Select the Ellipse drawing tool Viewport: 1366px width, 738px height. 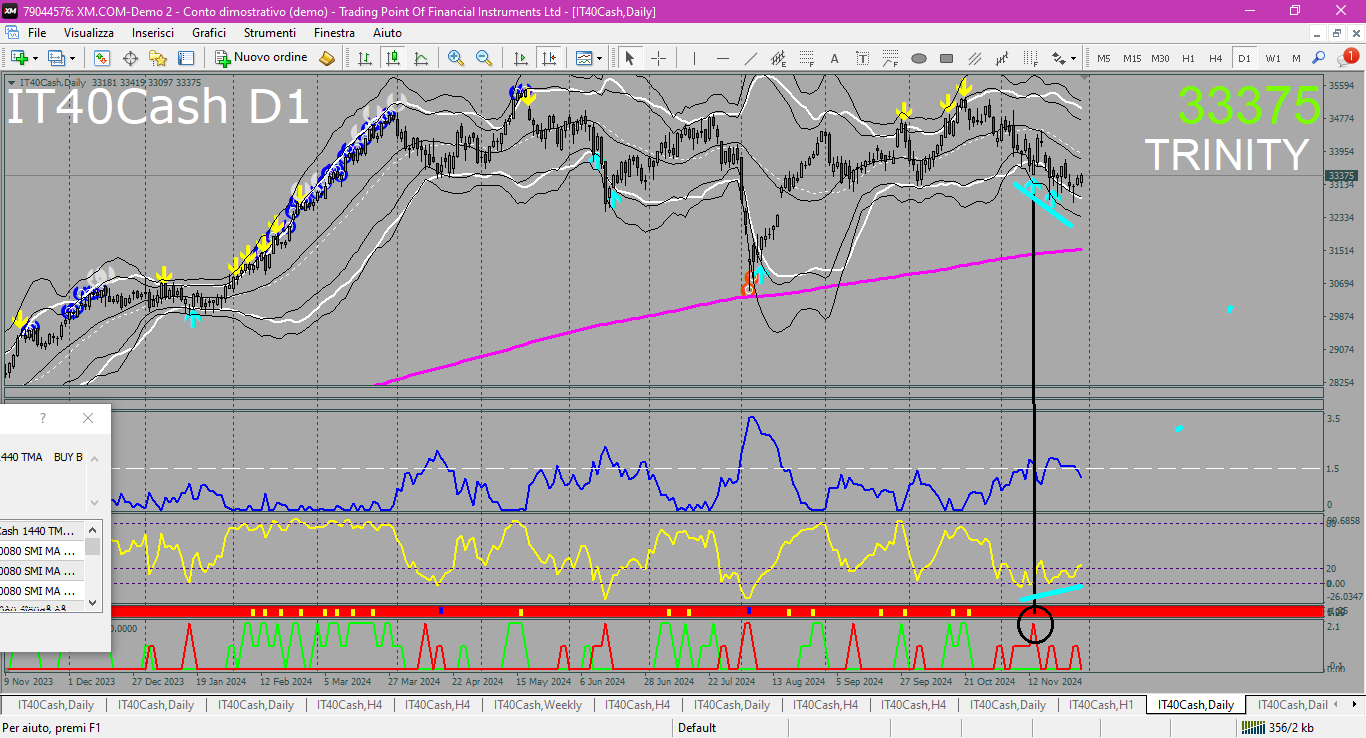click(918, 58)
